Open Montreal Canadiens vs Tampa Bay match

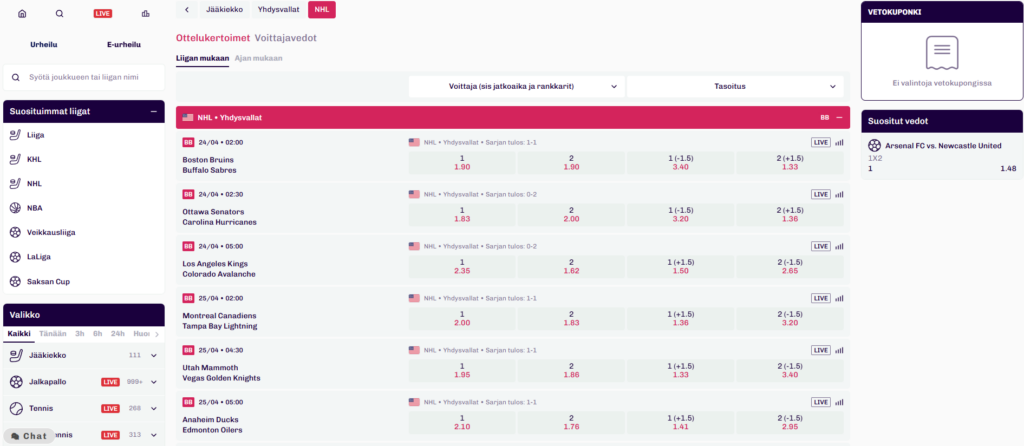(219, 321)
